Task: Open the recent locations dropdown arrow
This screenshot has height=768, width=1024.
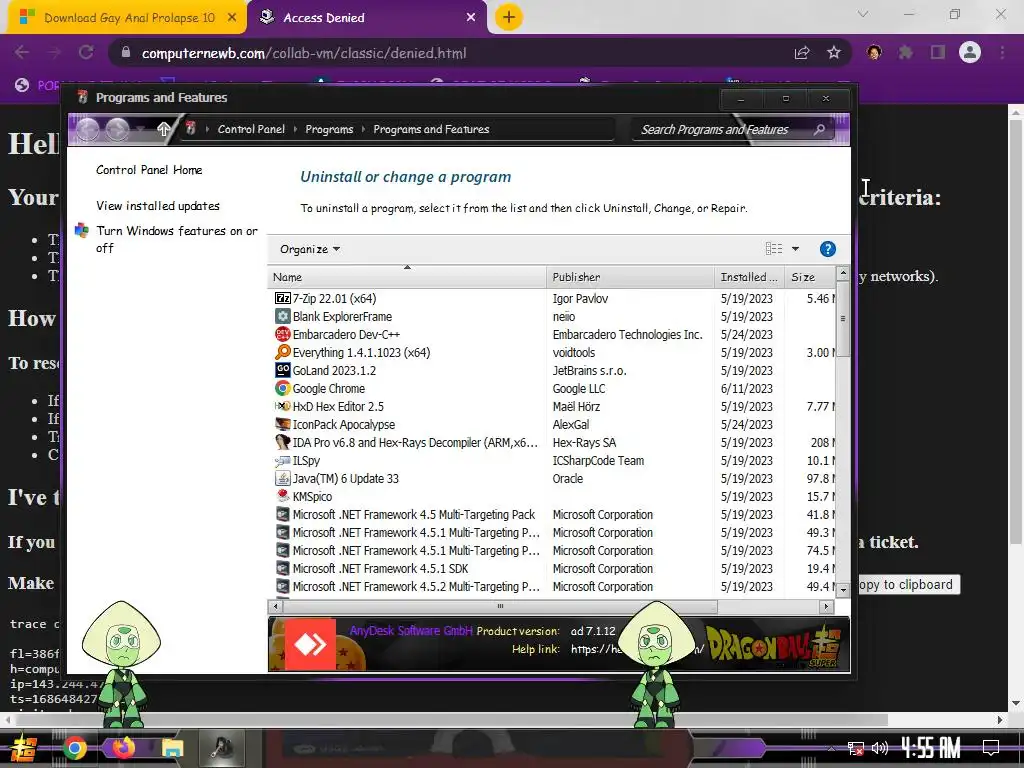Action: pyautogui.click(x=141, y=129)
